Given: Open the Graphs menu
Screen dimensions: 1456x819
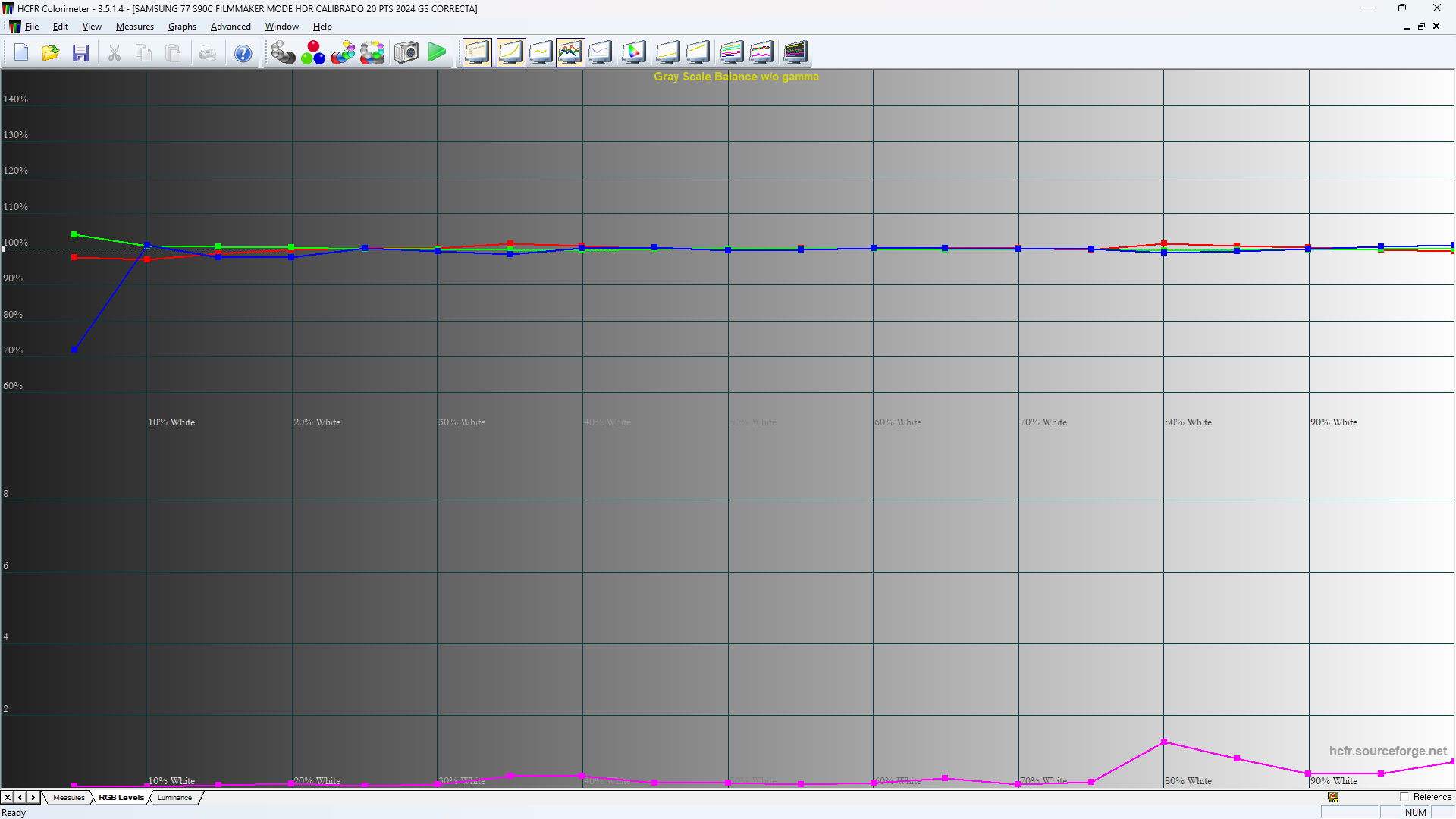Looking at the screenshot, I should [x=182, y=27].
